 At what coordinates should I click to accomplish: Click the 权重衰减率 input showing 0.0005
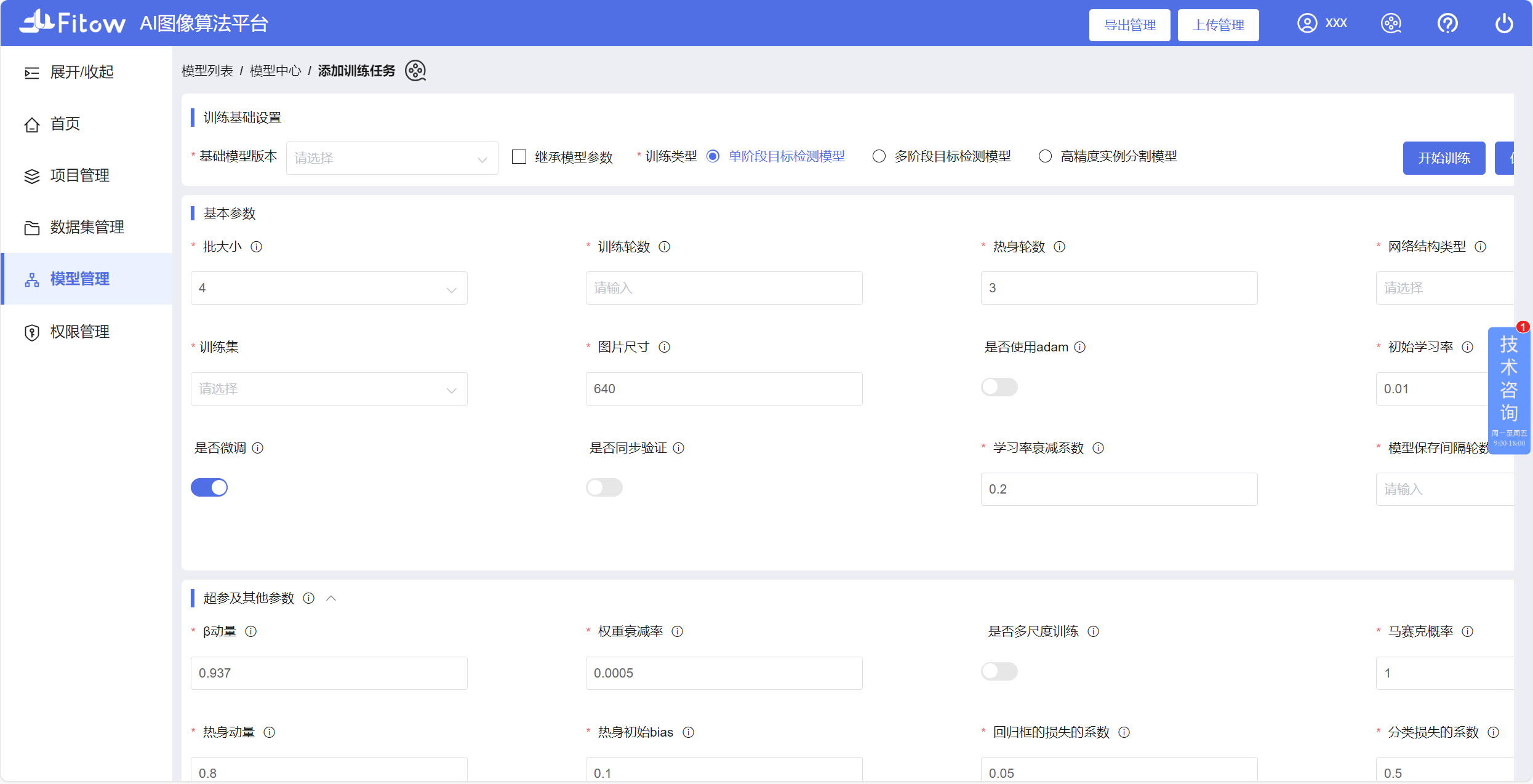pyautogui.click(x=724, y=673)
